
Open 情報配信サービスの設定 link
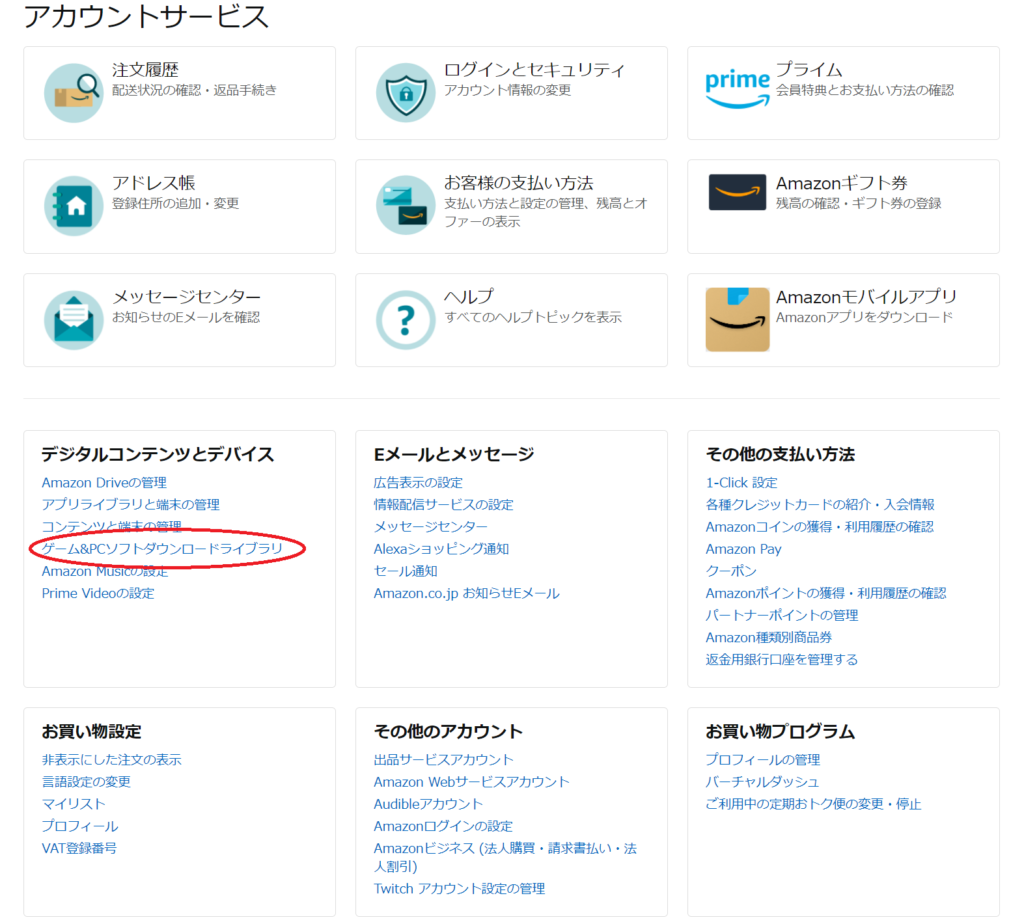tap(443, 505)
